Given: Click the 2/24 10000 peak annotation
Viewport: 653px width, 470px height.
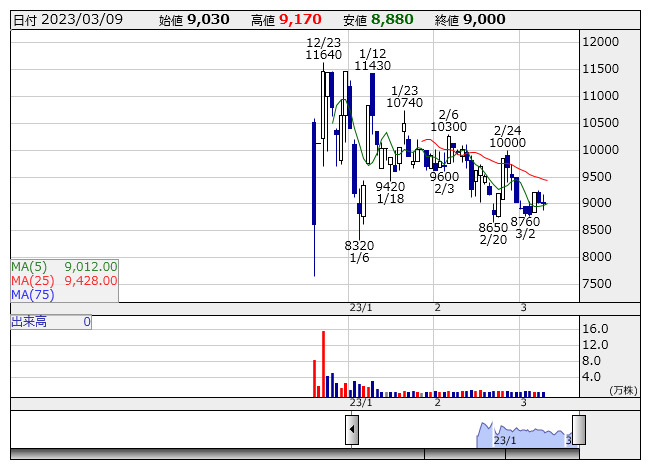Looking at the screenshot, I should point(508,137).
